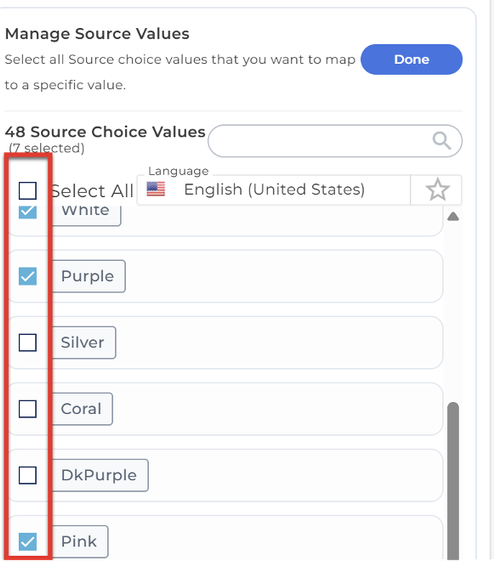Image resolution: width=495 pixels, height=561 pixels.
Task: Enable the Coral checkbox
Action: [28, 409]
